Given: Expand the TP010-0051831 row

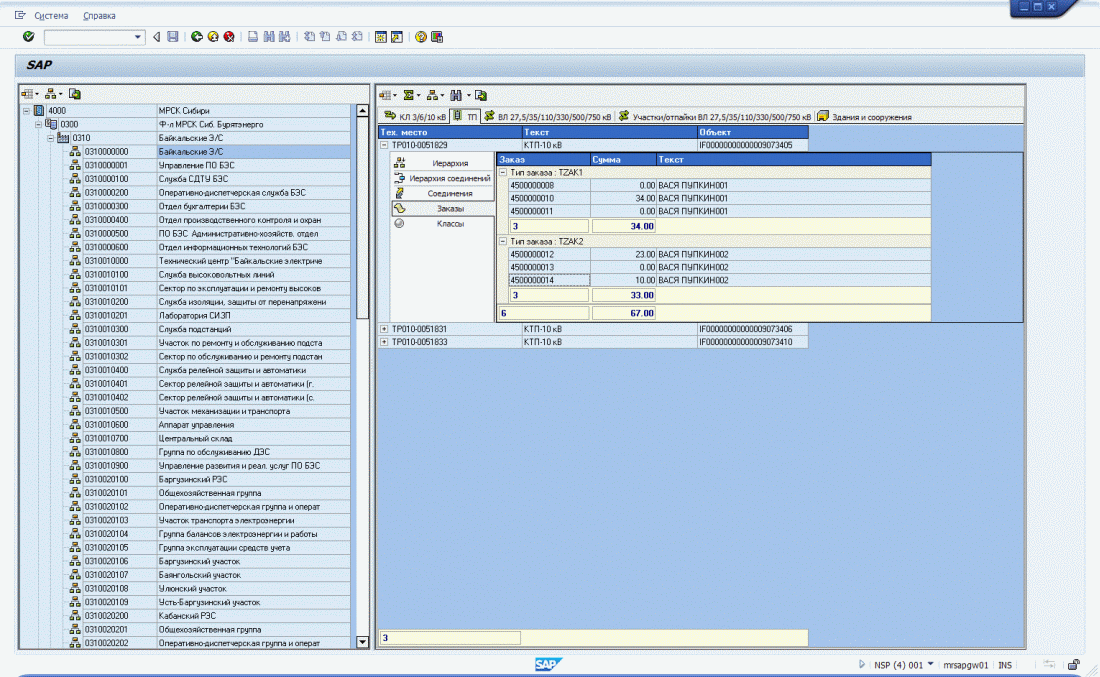Looking at the screenshot, I should pyautogui.click(x=384, y=328).
